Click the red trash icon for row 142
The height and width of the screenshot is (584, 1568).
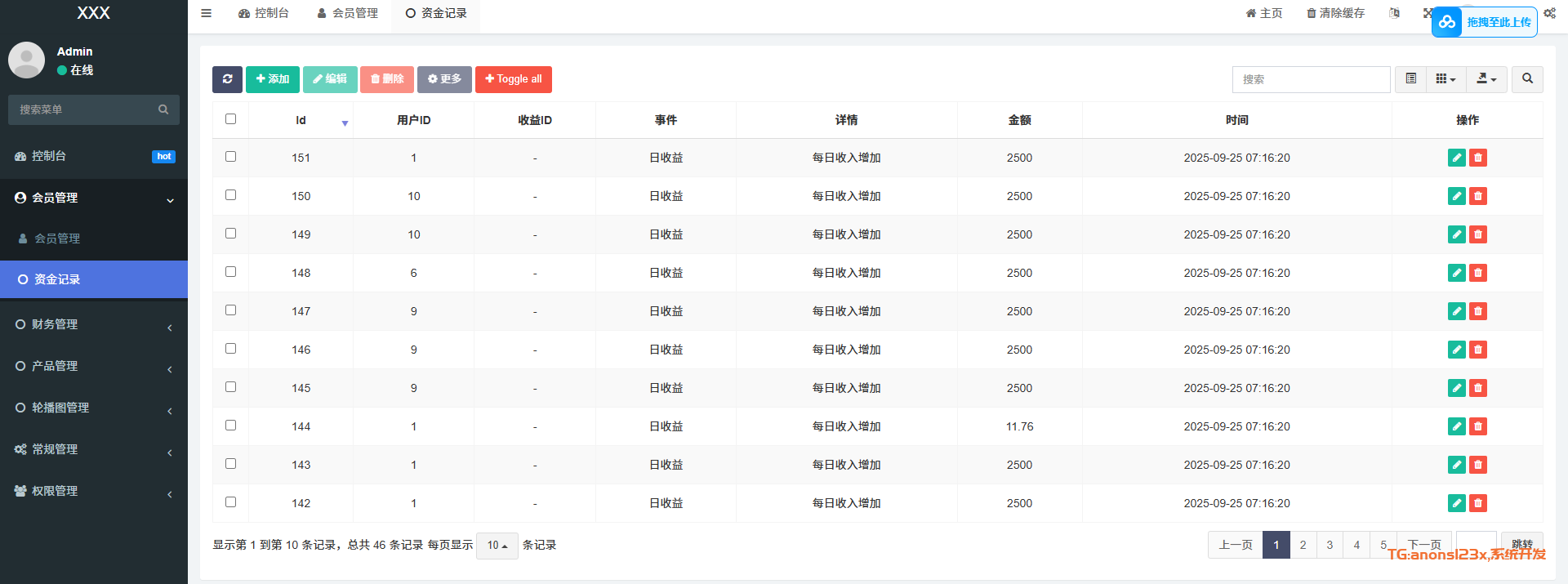(1477, 503)
